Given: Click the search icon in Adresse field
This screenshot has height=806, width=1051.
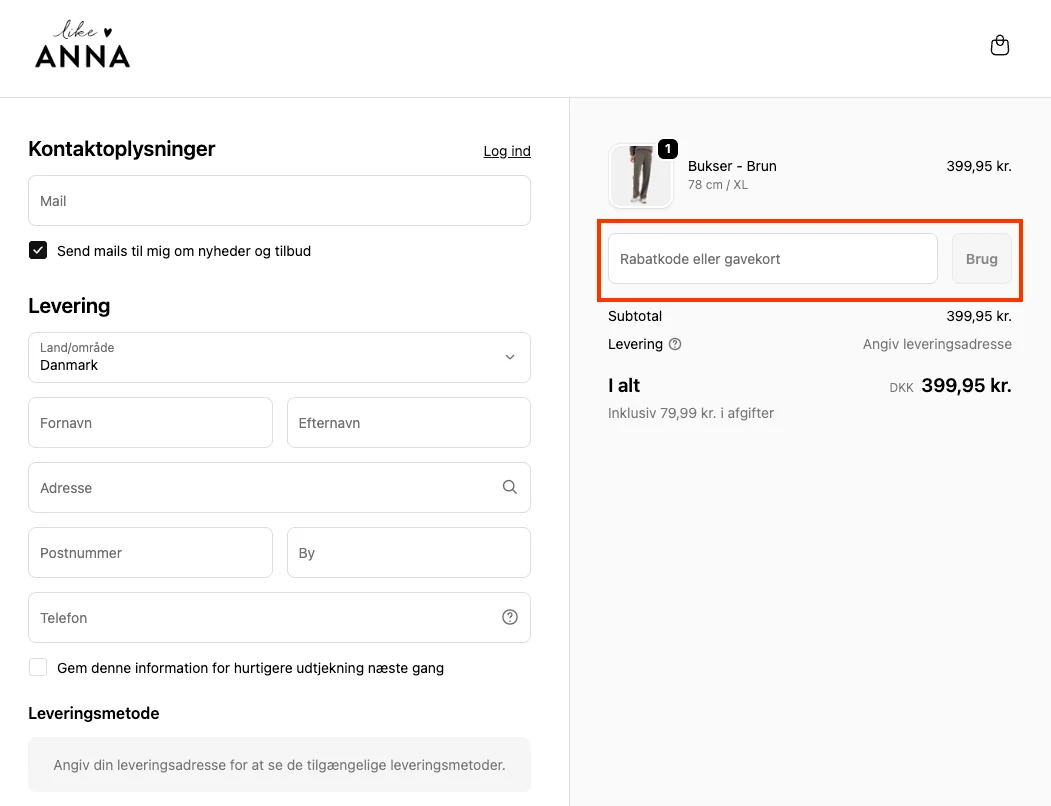Looking at the screenshot, I should click(x=509, y=487).
